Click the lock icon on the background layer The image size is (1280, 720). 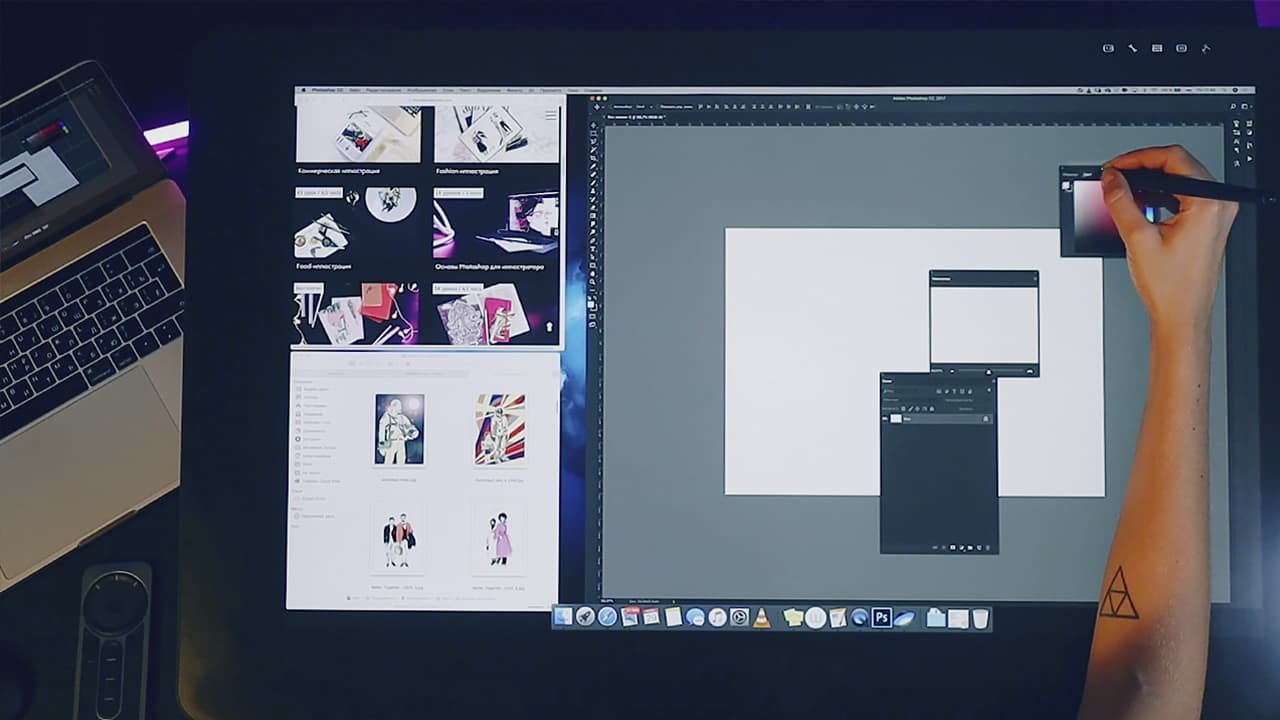tap(986, 419)
